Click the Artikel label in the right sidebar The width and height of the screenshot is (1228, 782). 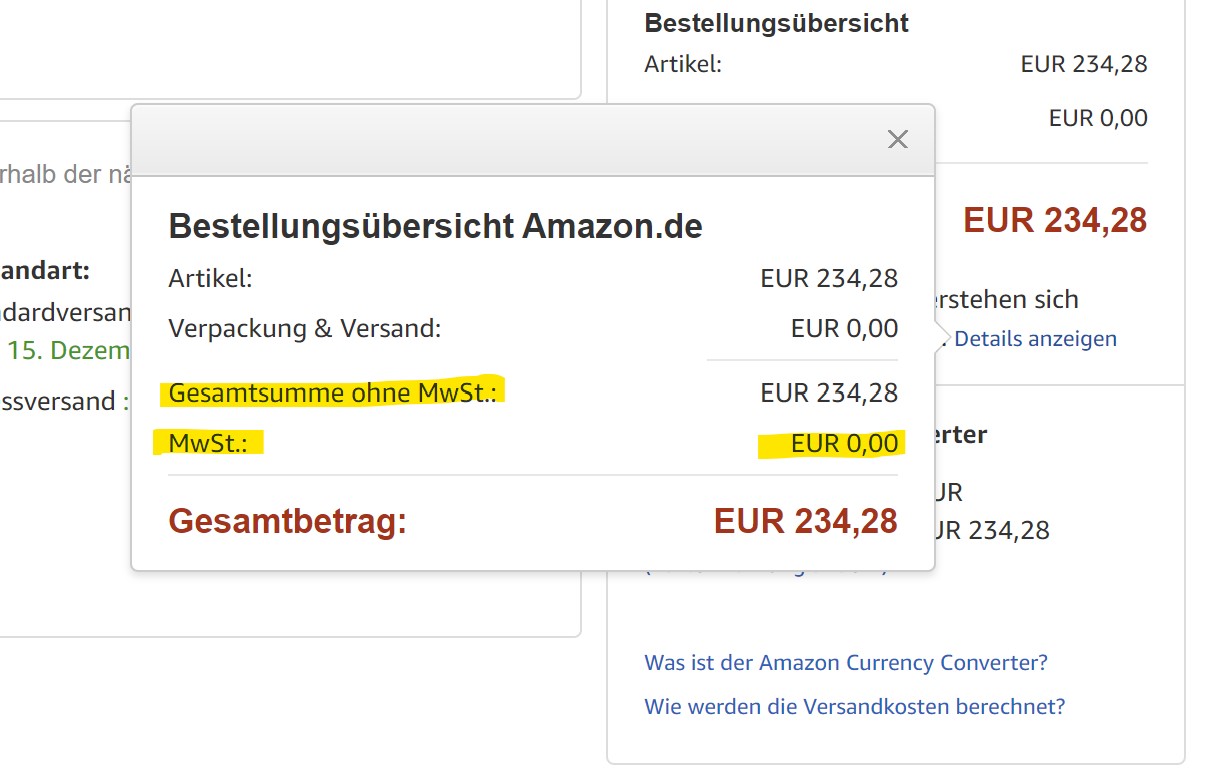[x=683, y=65]
